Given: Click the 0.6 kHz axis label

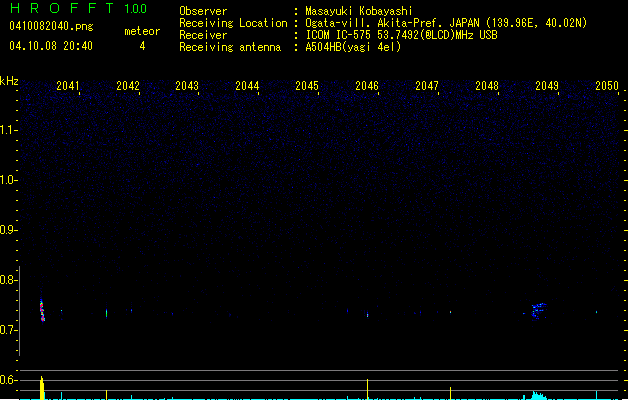Looking at the screenshot, I should pyautogui.click(x=9, y=380).
